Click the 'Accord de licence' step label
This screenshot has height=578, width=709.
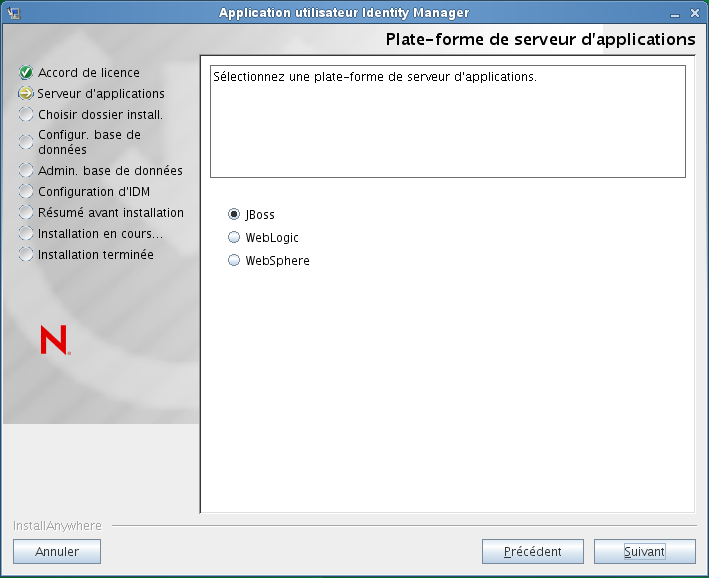coord(89,72)
